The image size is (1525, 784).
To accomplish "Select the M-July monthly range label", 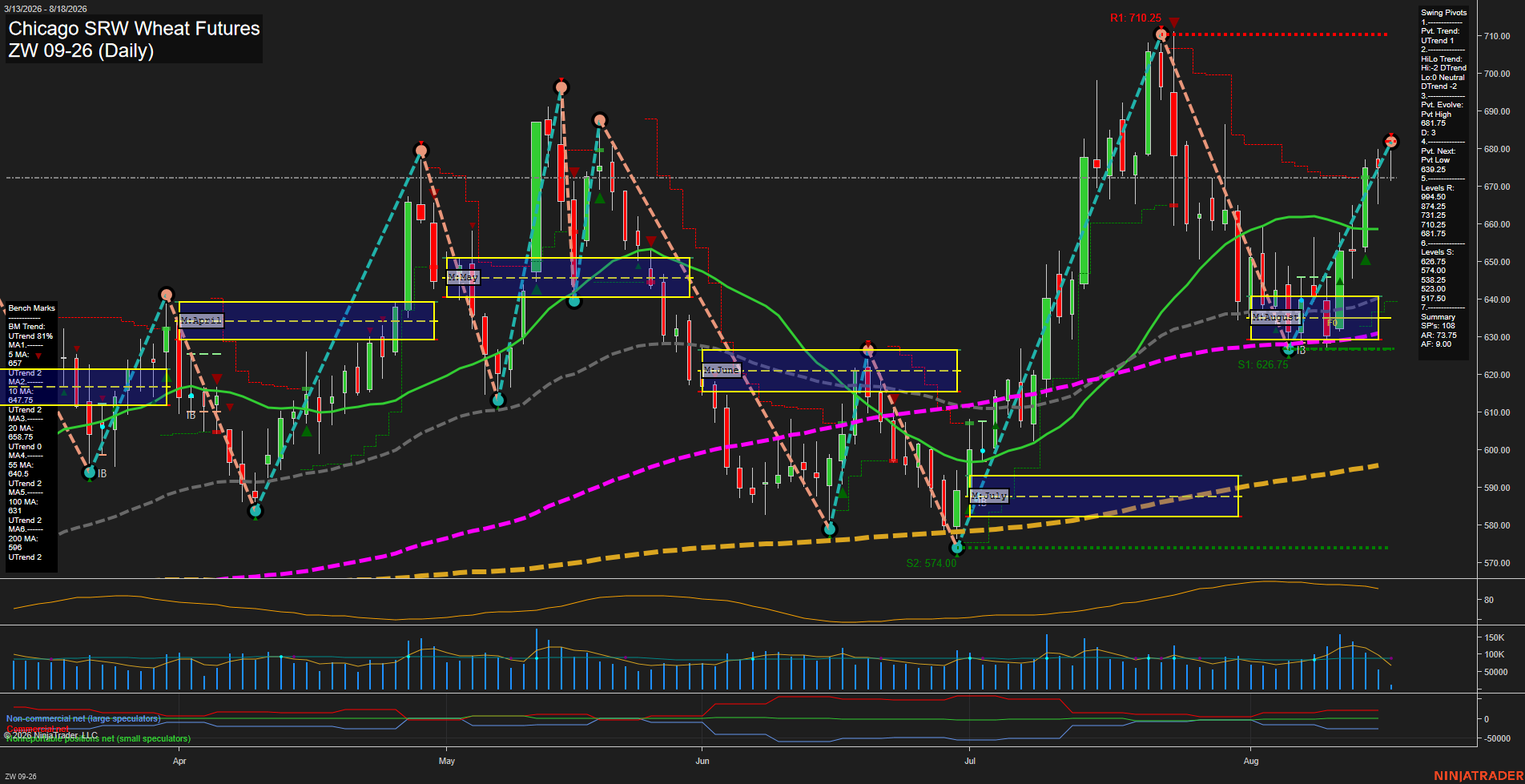I will point(988,496).
